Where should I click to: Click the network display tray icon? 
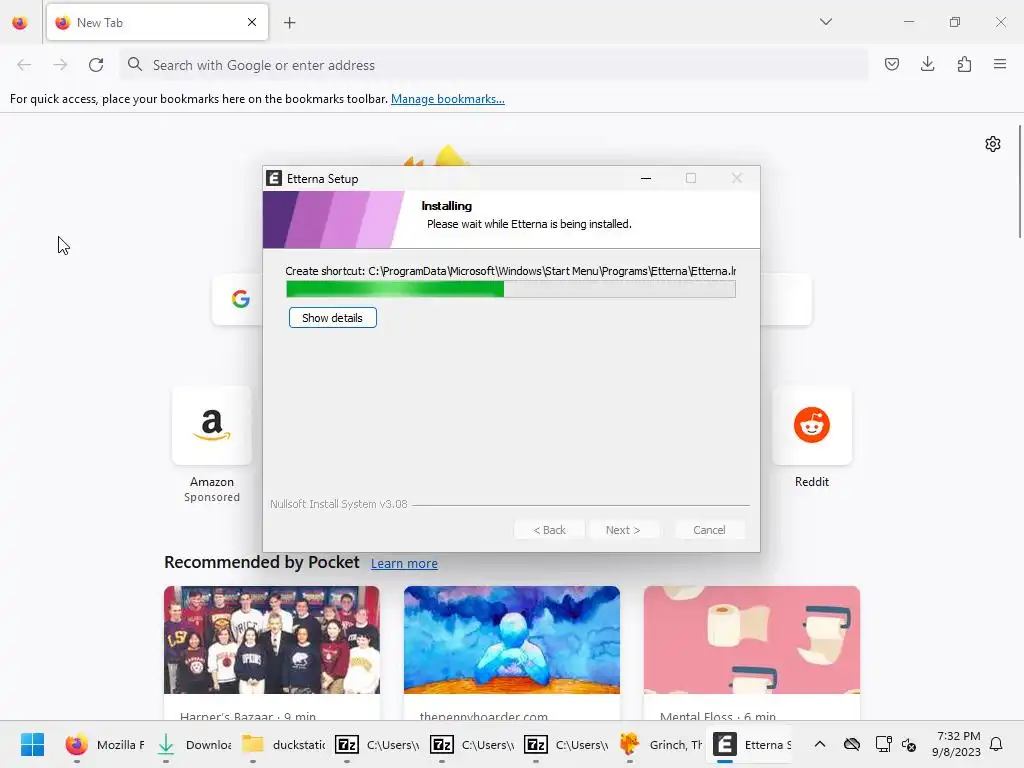coord(883,744)
